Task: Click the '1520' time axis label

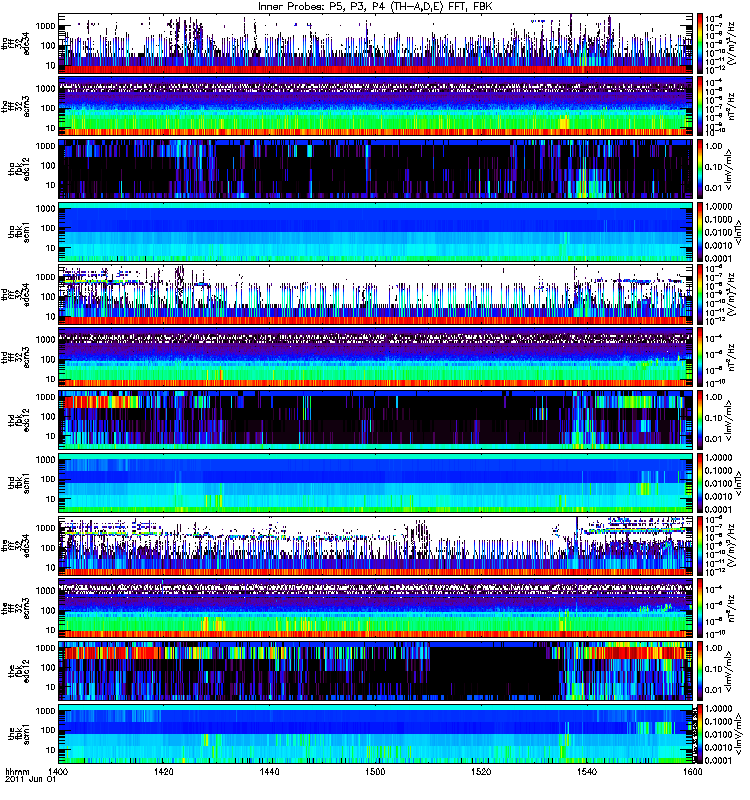Action: 481,772
